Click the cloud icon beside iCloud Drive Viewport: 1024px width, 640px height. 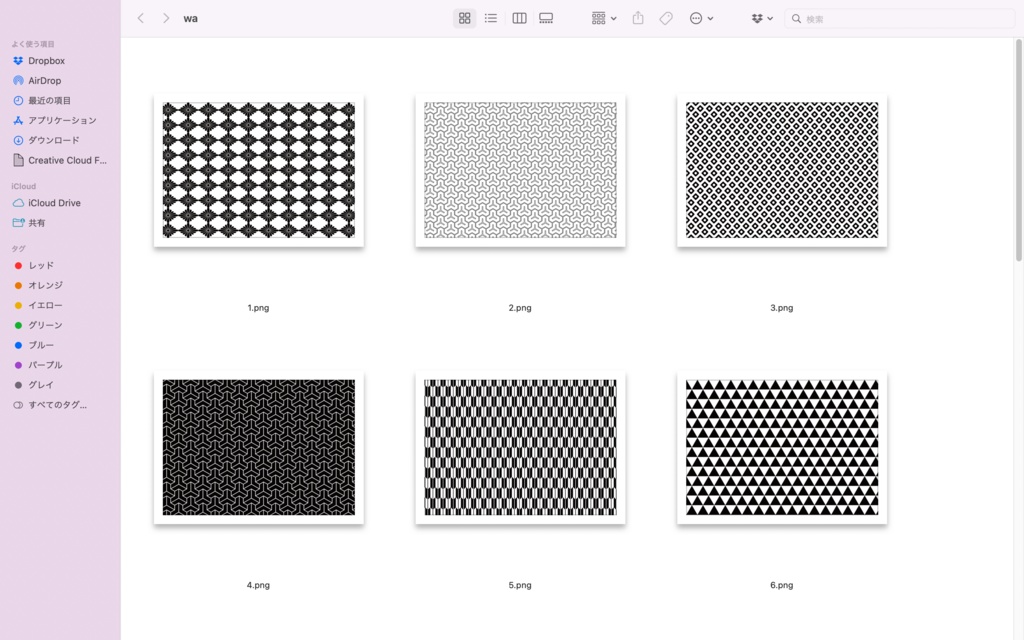pos(18,203)
